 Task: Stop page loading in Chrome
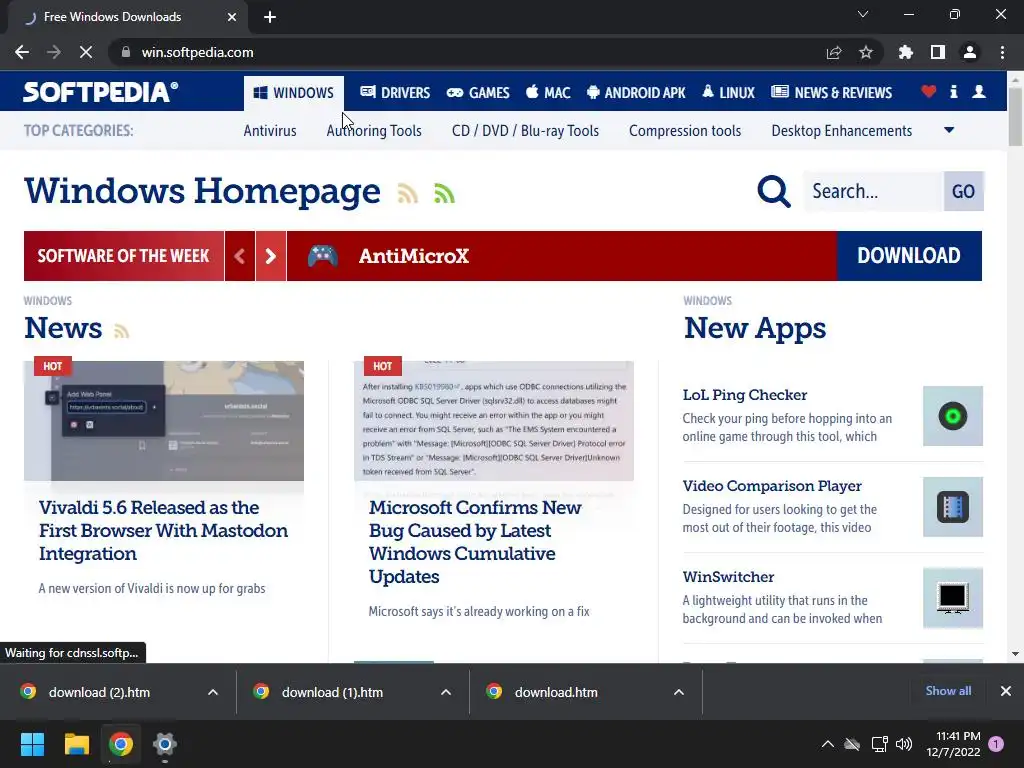86,52
